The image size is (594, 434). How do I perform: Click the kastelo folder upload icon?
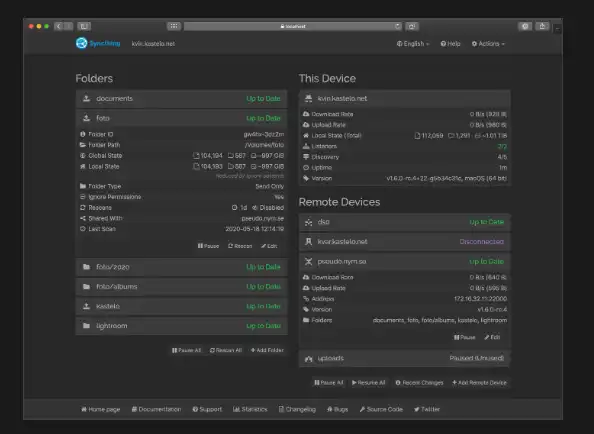pyautogui.click(x=86, y=306)
